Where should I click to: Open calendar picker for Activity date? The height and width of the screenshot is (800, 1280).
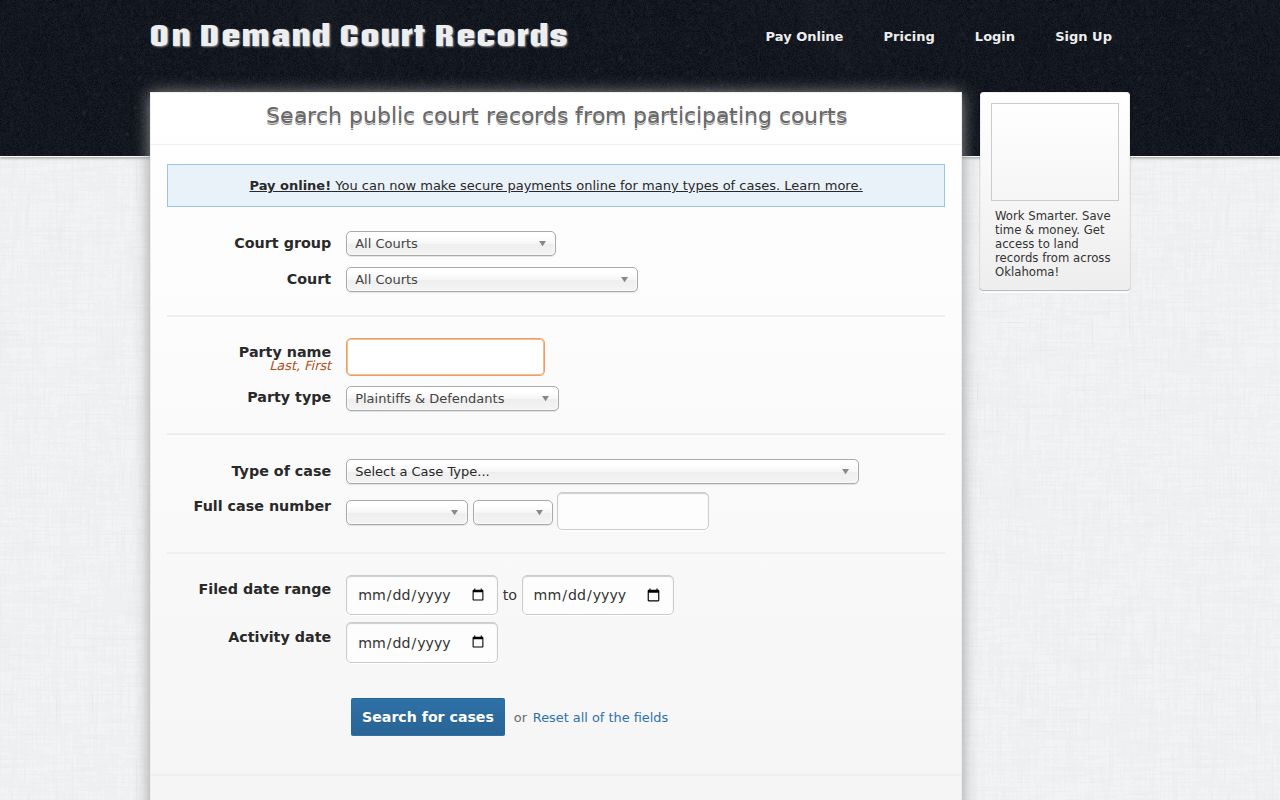tap(478, 643)
